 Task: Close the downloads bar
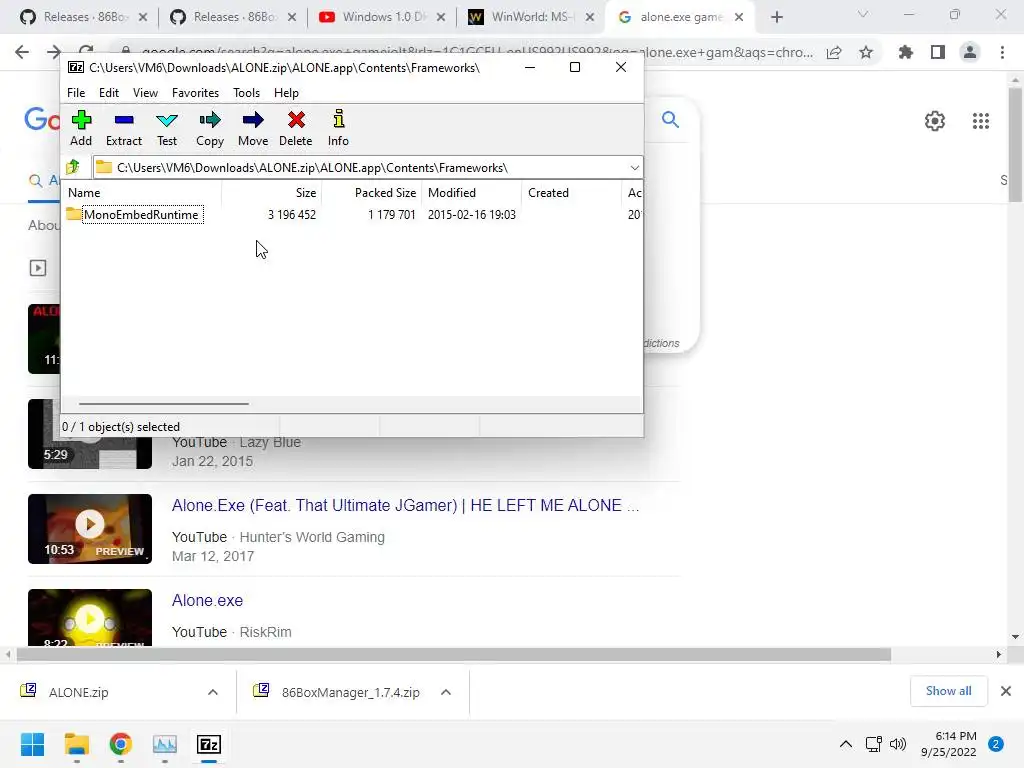pos(1006,691)
